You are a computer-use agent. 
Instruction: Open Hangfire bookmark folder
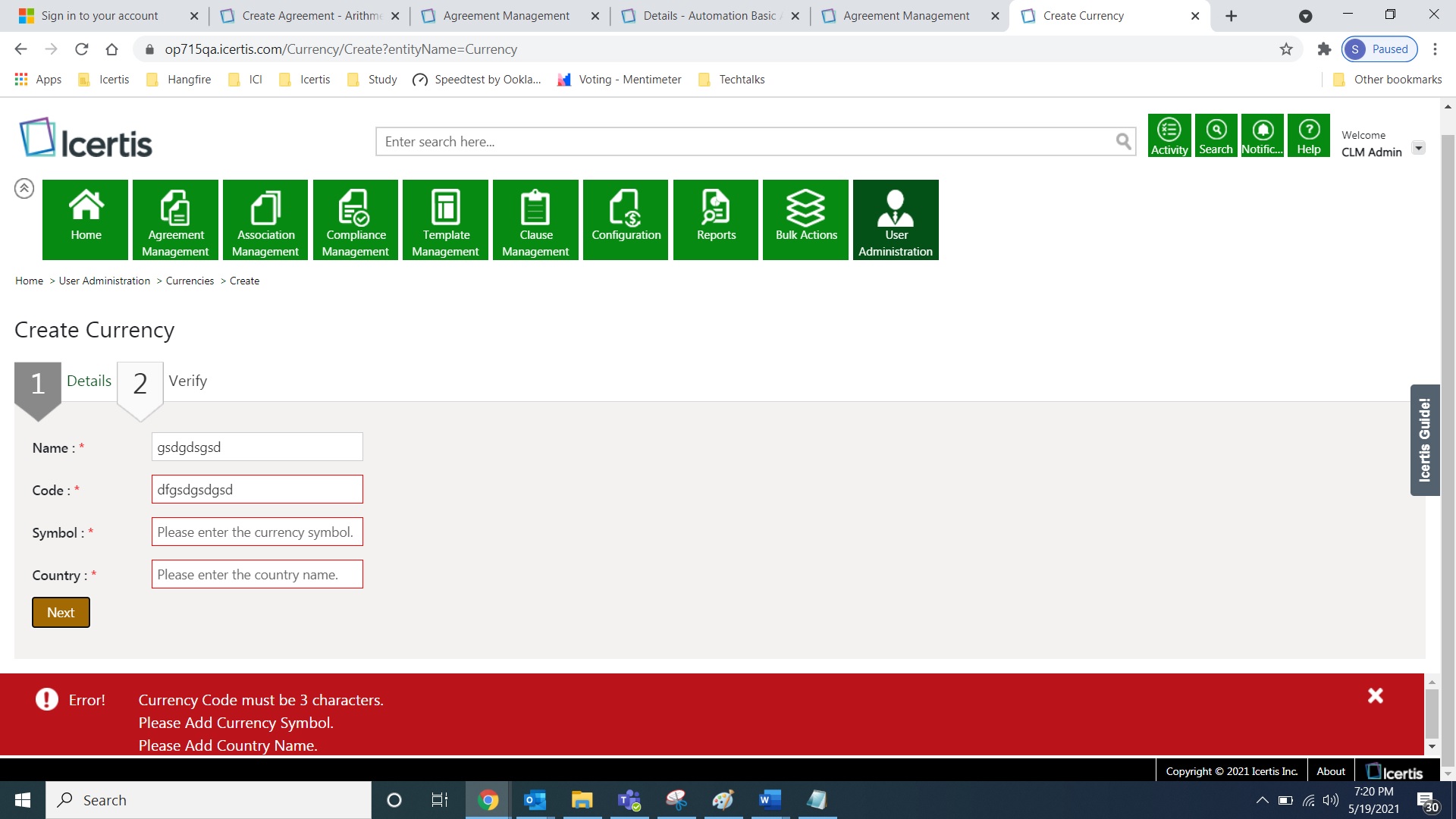179,80
